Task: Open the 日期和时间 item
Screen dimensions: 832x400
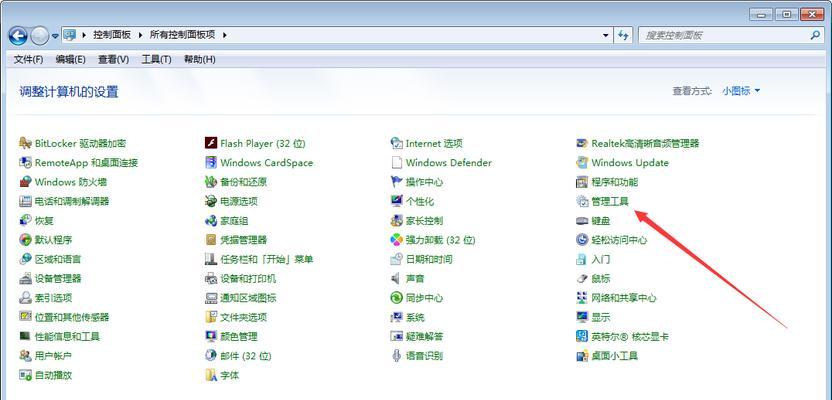Action: coord(421,259)
